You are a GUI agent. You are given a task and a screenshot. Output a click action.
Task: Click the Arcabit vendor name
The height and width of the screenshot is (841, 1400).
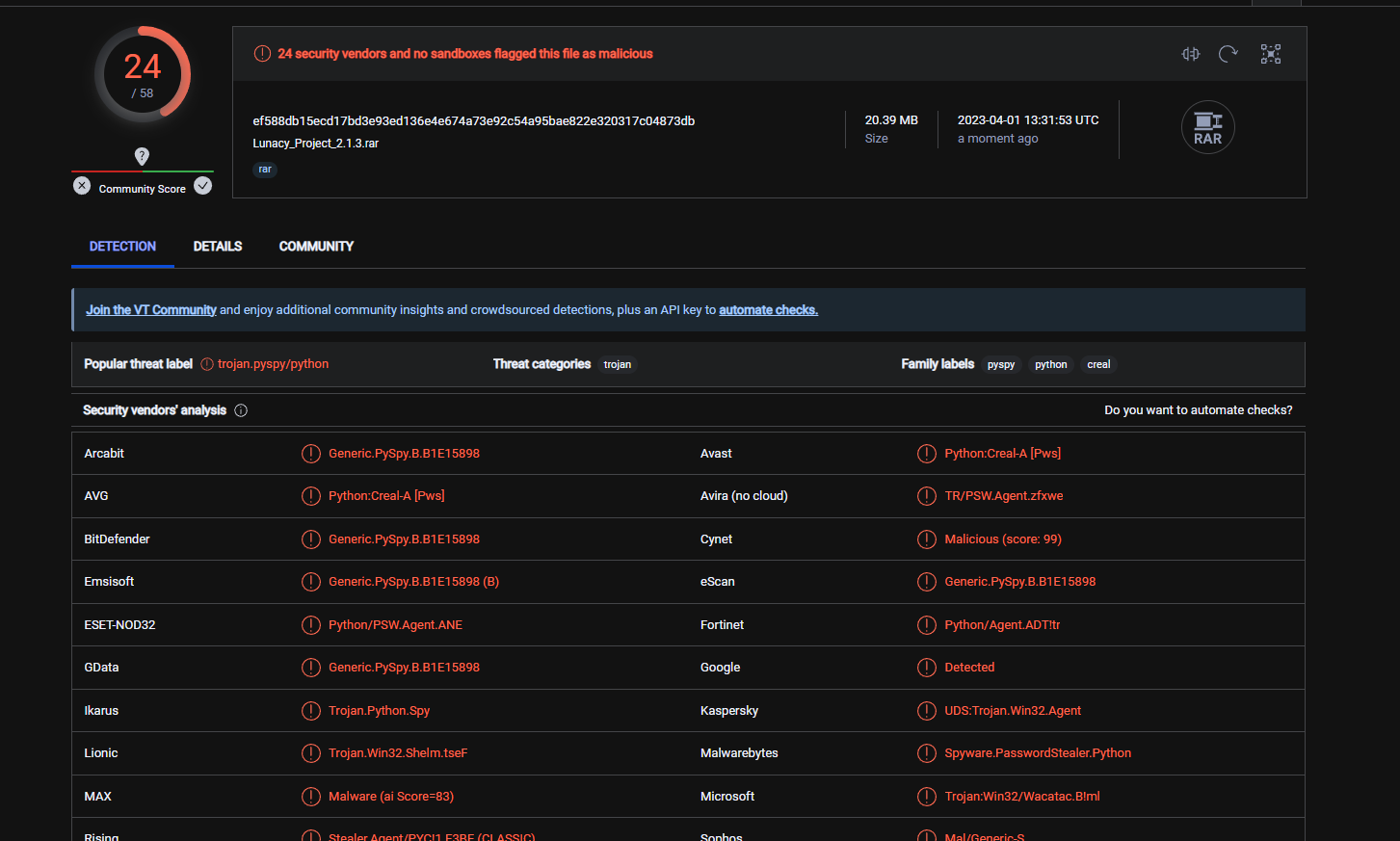(x=104, y=454)
